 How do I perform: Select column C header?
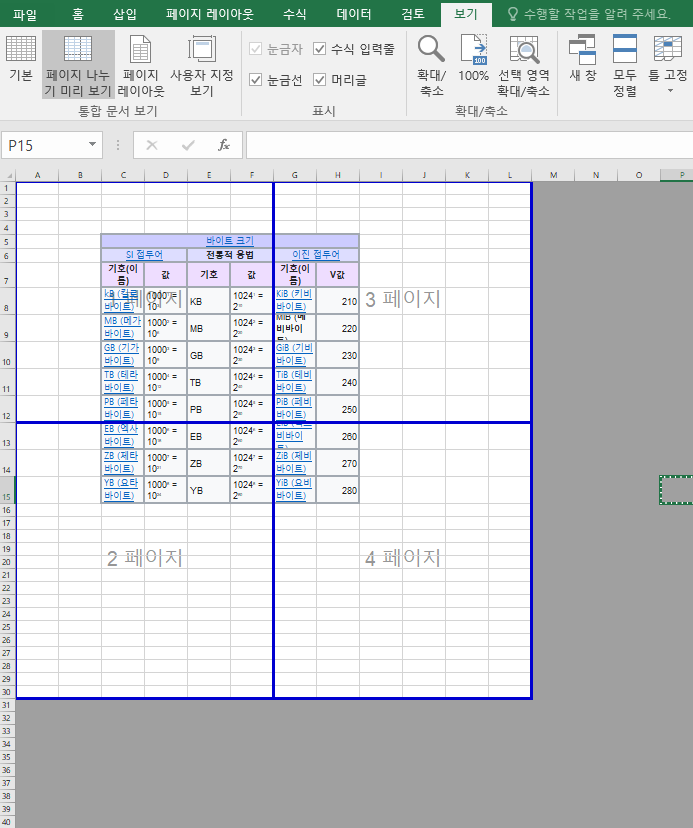click(x=123, y=175)
